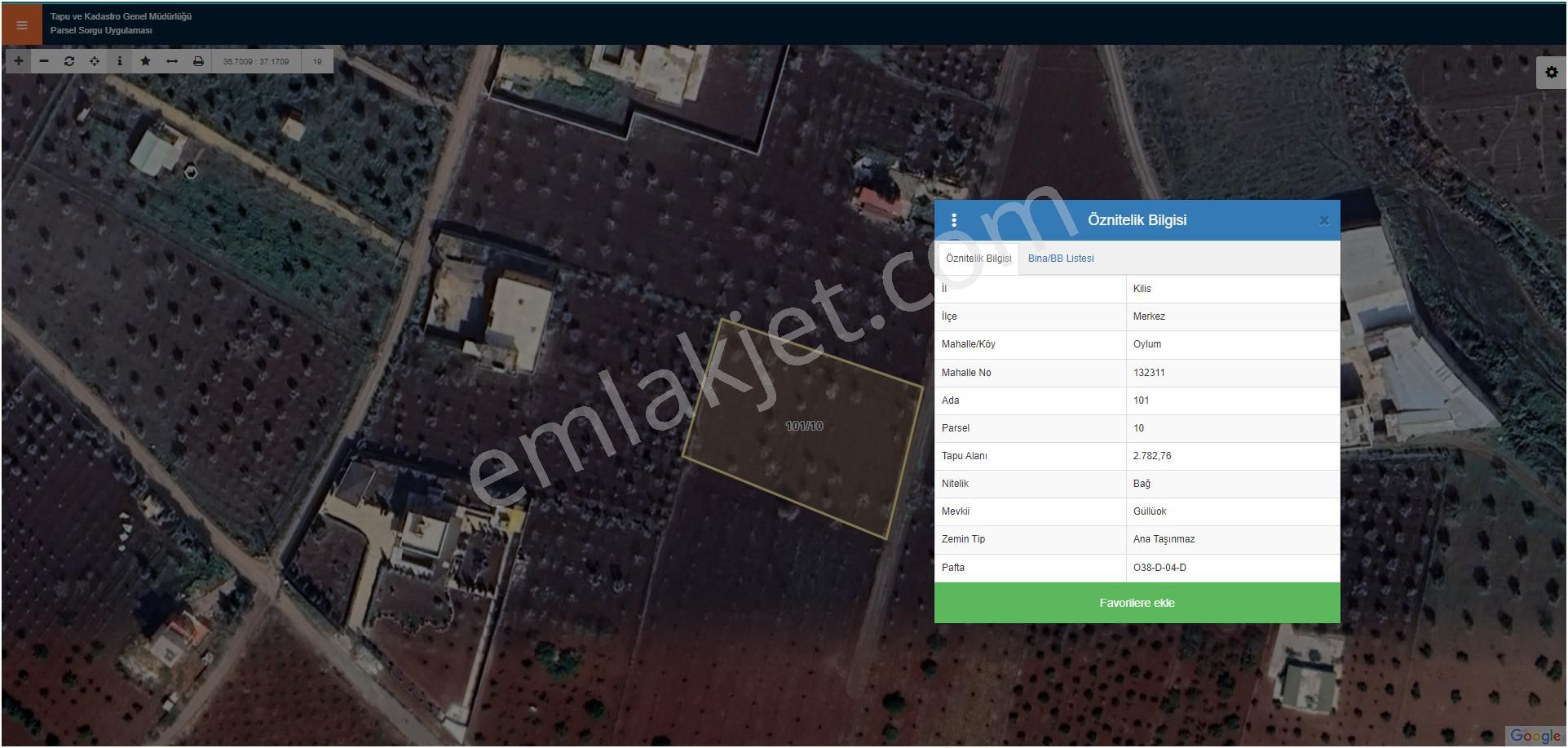Print the map
The height and width of the screenshot is (748, 1568).
(x=198, y=61)
